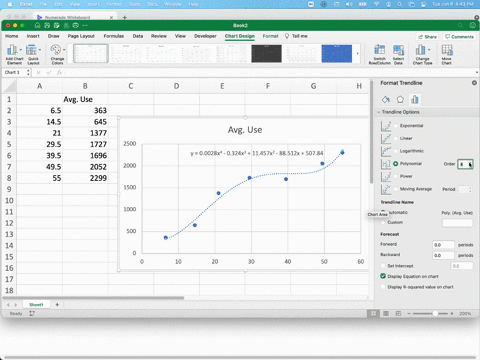
Task: Click the Logarithmic trendline graph icon
Action: click(x=386, y=151)
